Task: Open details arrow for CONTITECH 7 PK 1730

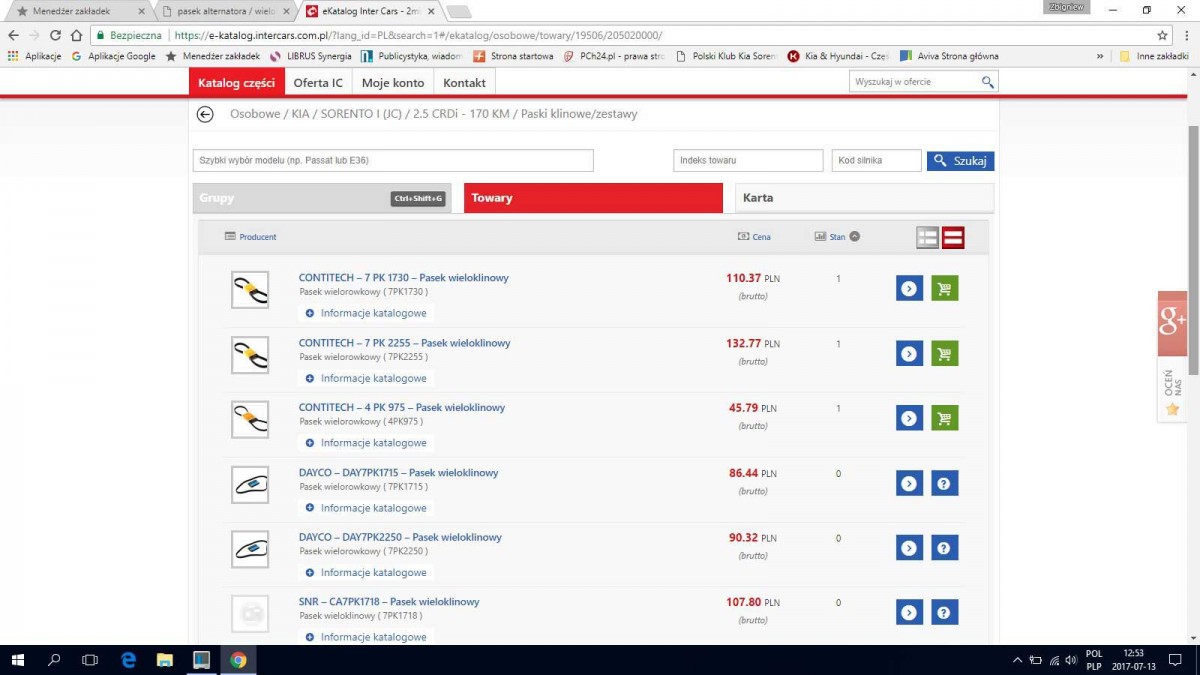Action: (x=909, y=289)
